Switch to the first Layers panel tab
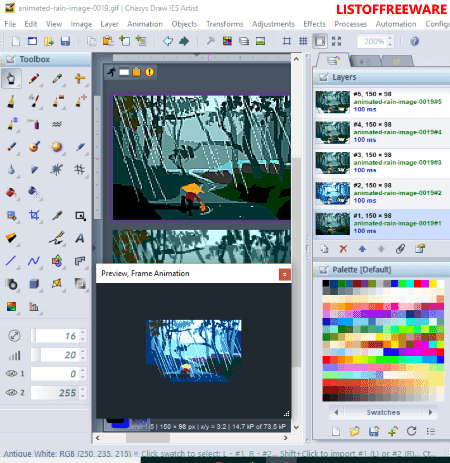Viewport: 450px width, 463px height. click(x=333, y=61)
